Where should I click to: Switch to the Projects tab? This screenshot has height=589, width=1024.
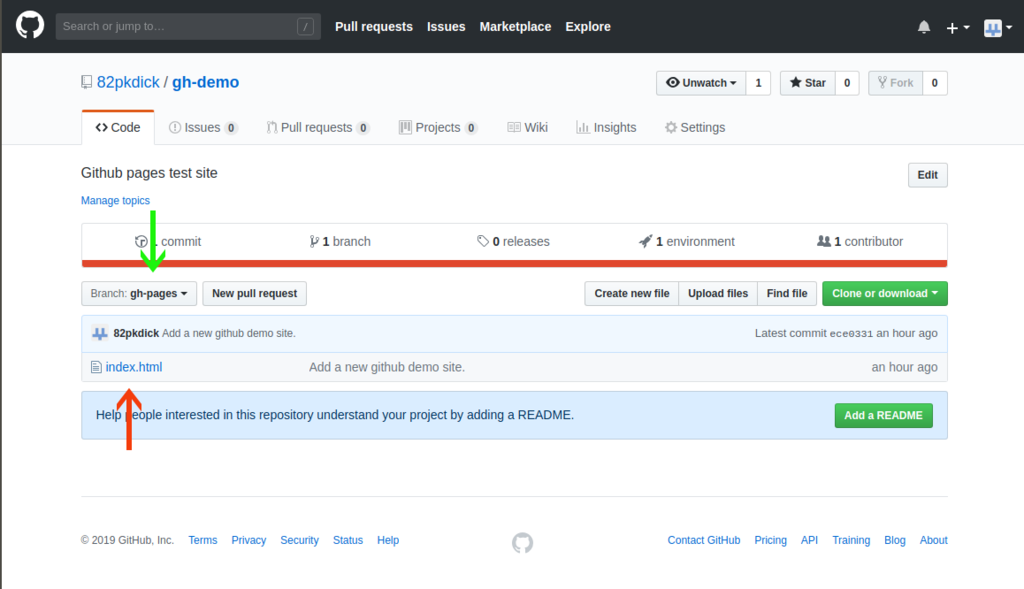tap(438, 127)
